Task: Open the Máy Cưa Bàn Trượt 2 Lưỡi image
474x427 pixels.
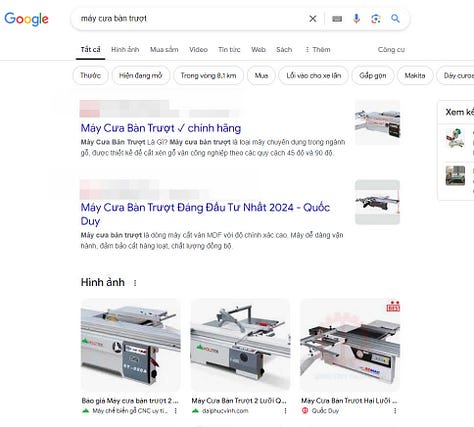Action: click(x=240, y=345)
